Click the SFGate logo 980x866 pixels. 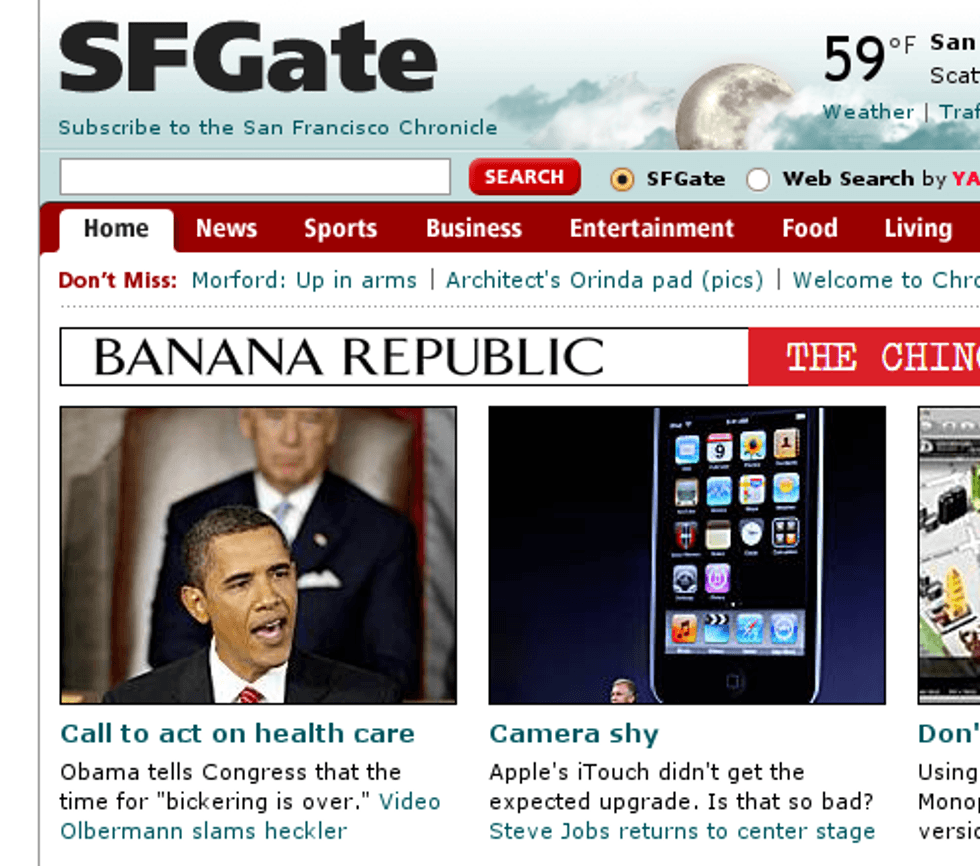tap(248, 57)
